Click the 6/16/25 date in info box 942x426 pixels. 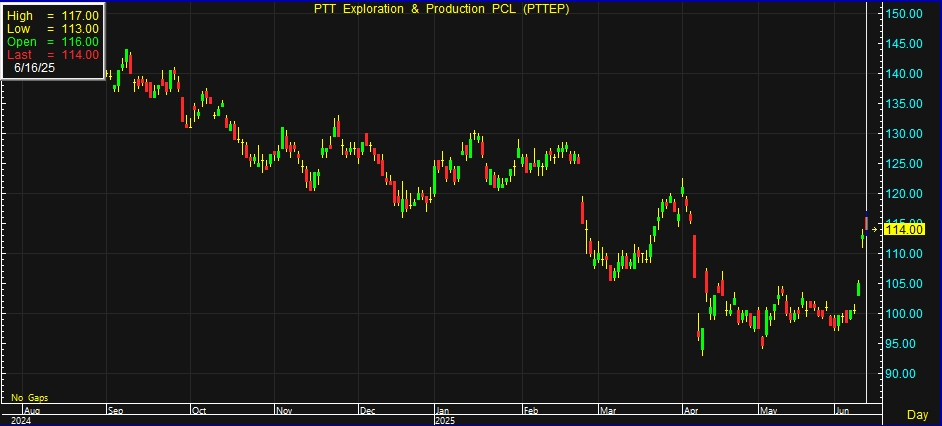tap(36, 68)
